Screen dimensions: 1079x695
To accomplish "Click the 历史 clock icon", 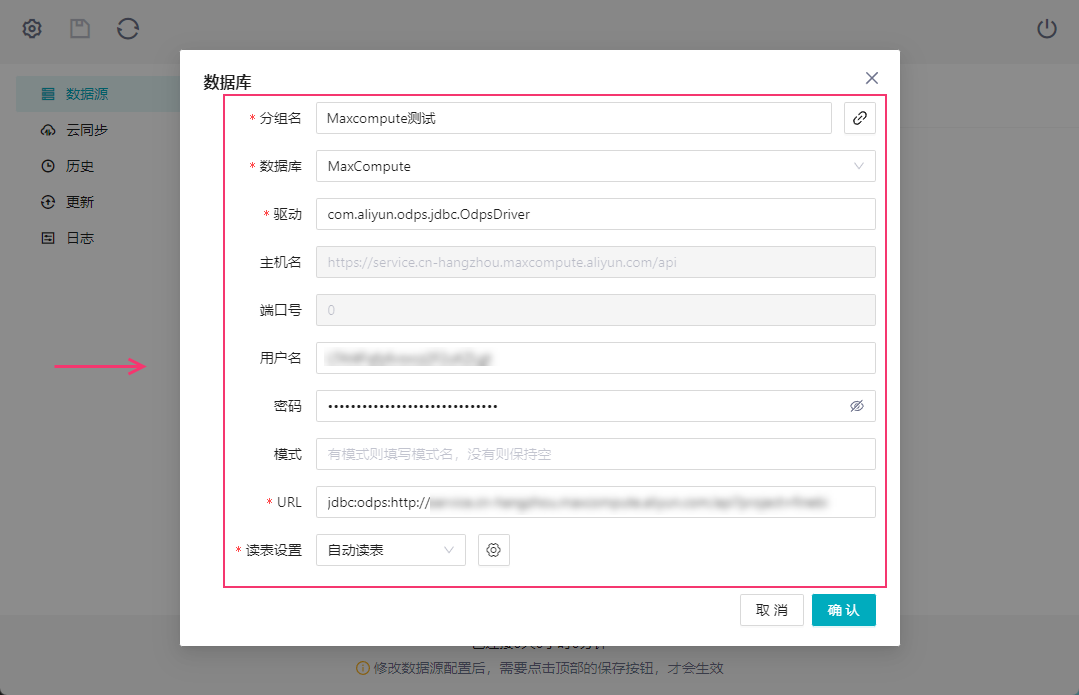I will [47, 166].
